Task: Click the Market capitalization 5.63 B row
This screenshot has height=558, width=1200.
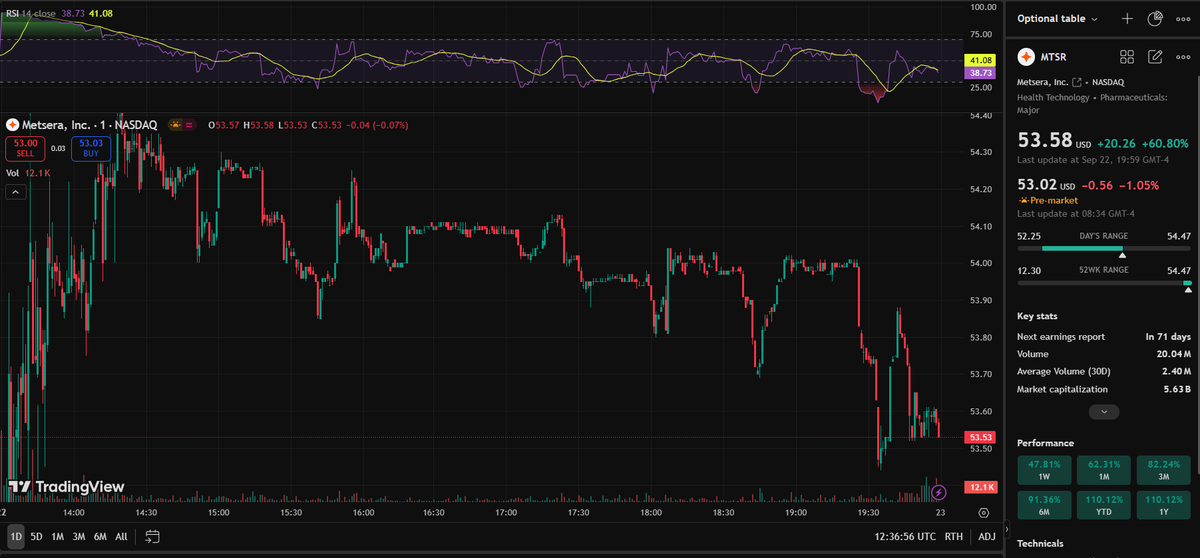Action: [x=1104, y=388]
